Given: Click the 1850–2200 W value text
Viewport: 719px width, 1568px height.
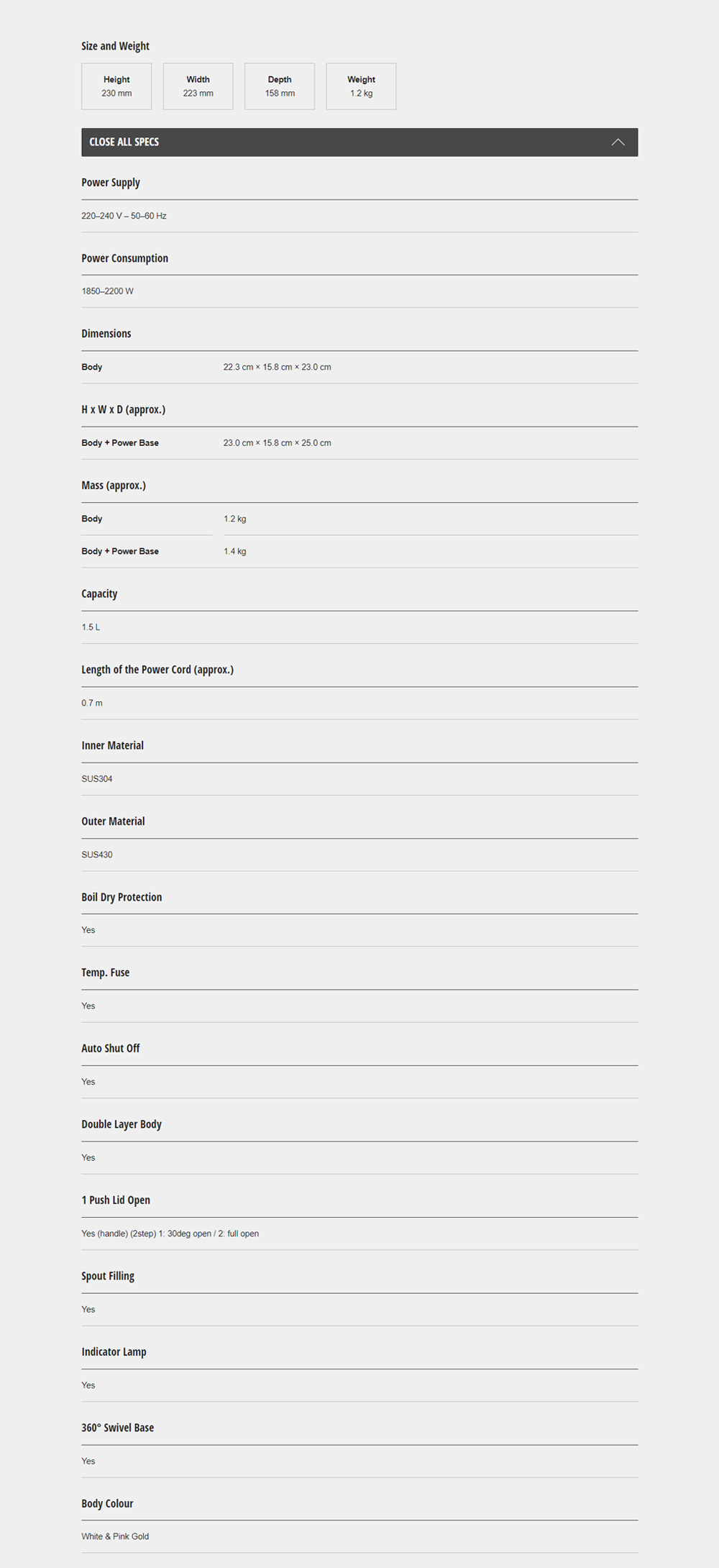Looking at the screenshot, I should point(107,291).
